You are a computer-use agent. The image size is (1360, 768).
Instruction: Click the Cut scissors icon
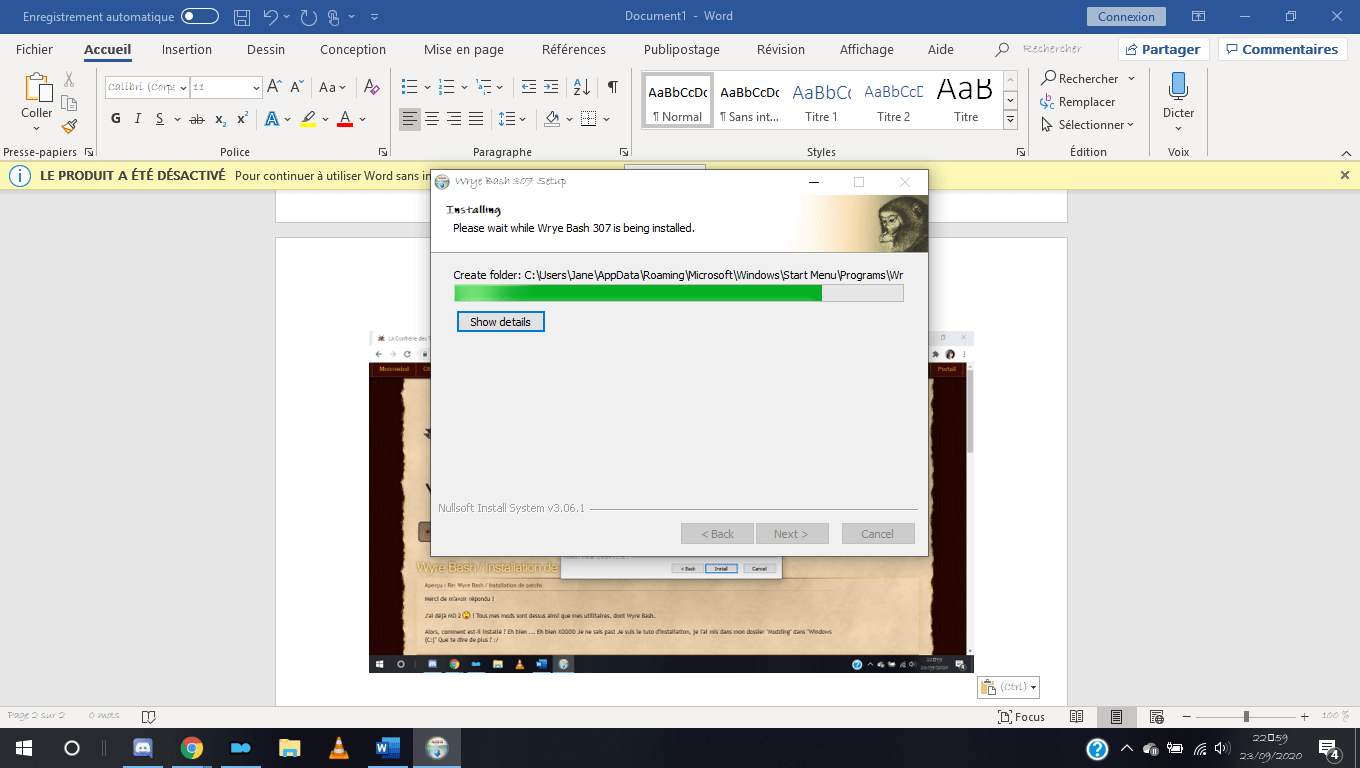[x=69, y=79]
